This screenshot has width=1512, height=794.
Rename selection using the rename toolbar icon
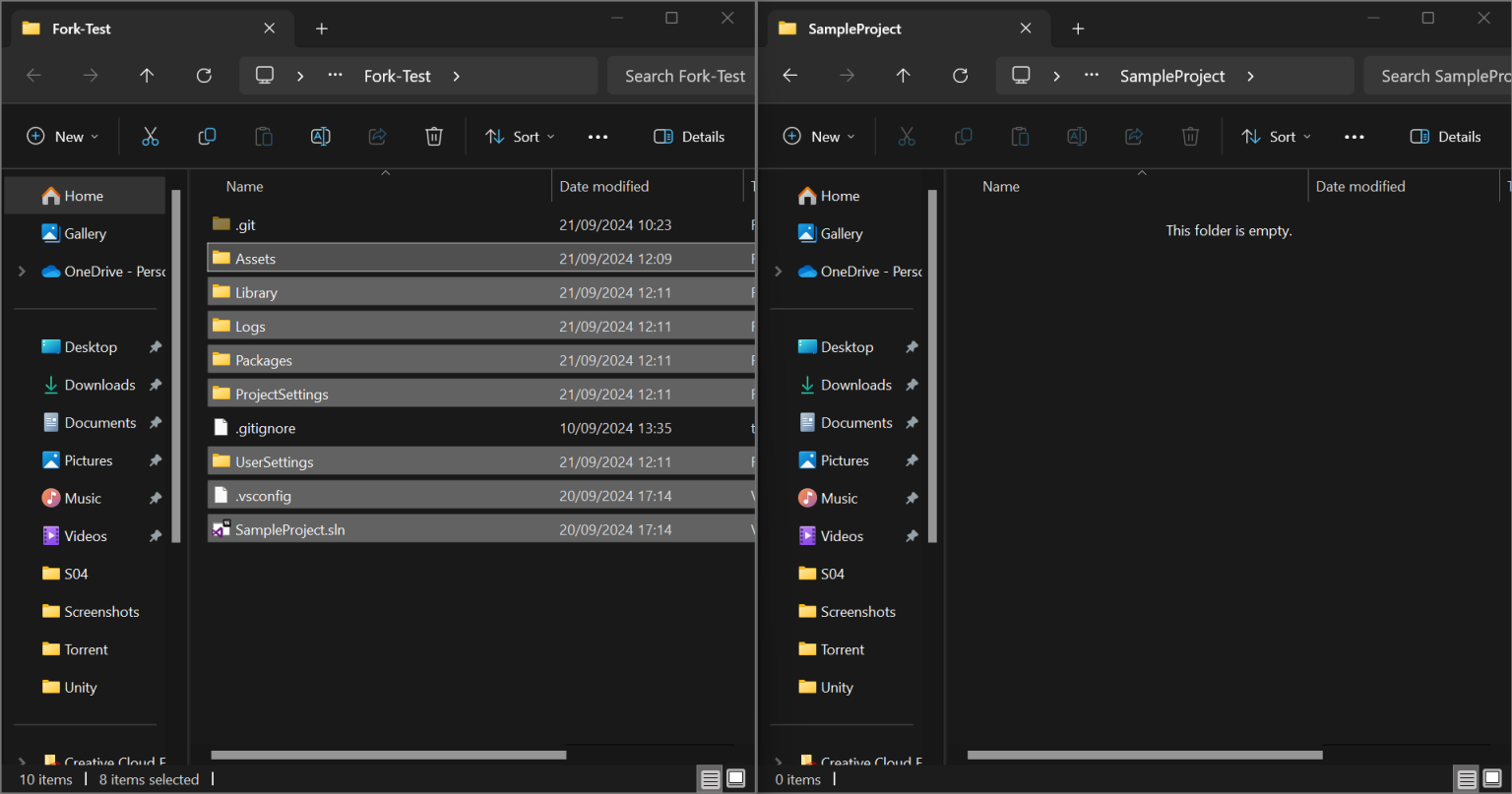320,136
